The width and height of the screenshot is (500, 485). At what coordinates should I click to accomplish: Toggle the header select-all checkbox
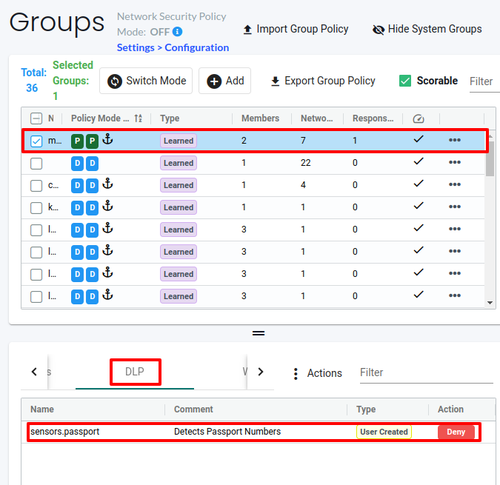tap(36, 118)
